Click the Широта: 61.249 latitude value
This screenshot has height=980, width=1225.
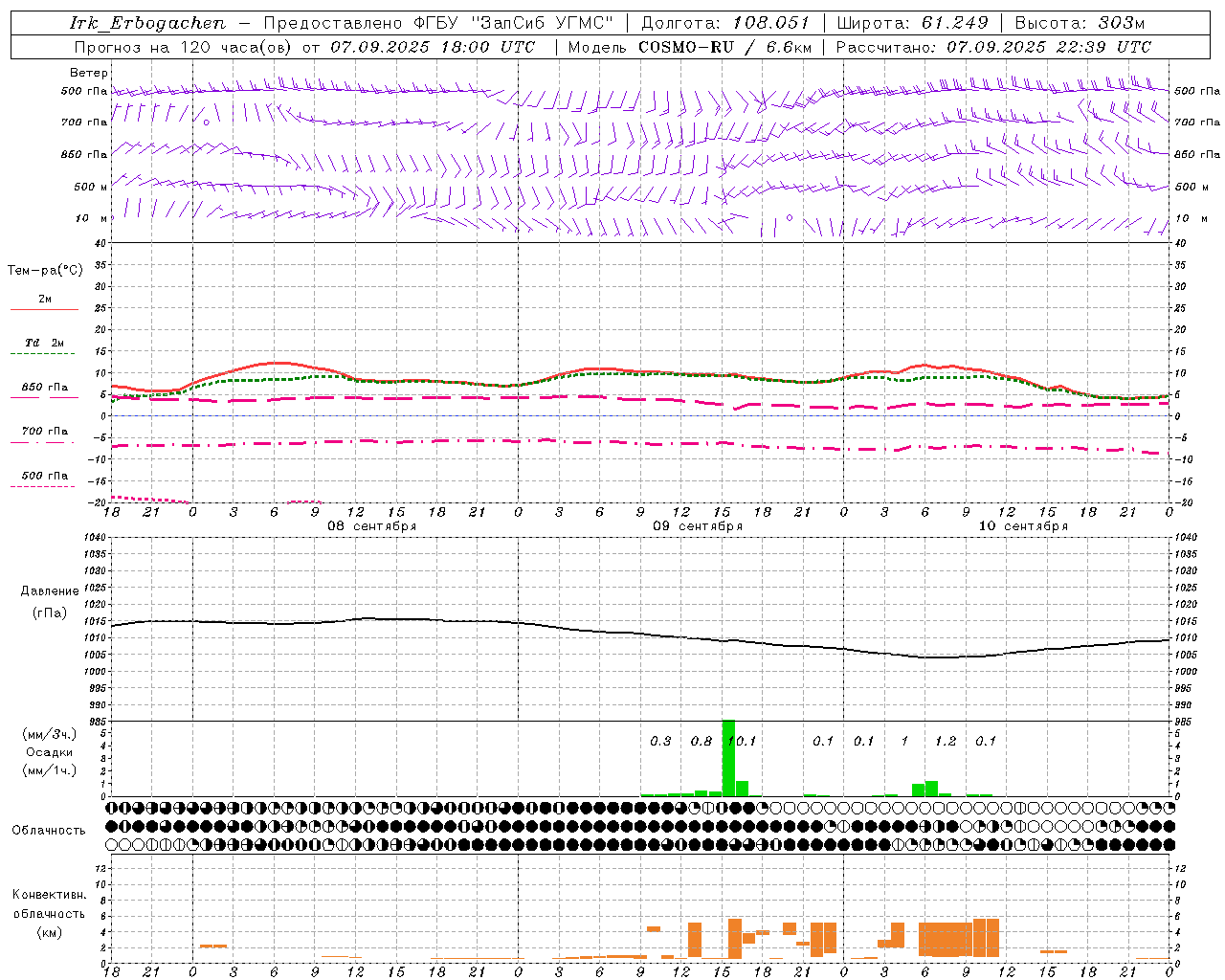(912, 23)
